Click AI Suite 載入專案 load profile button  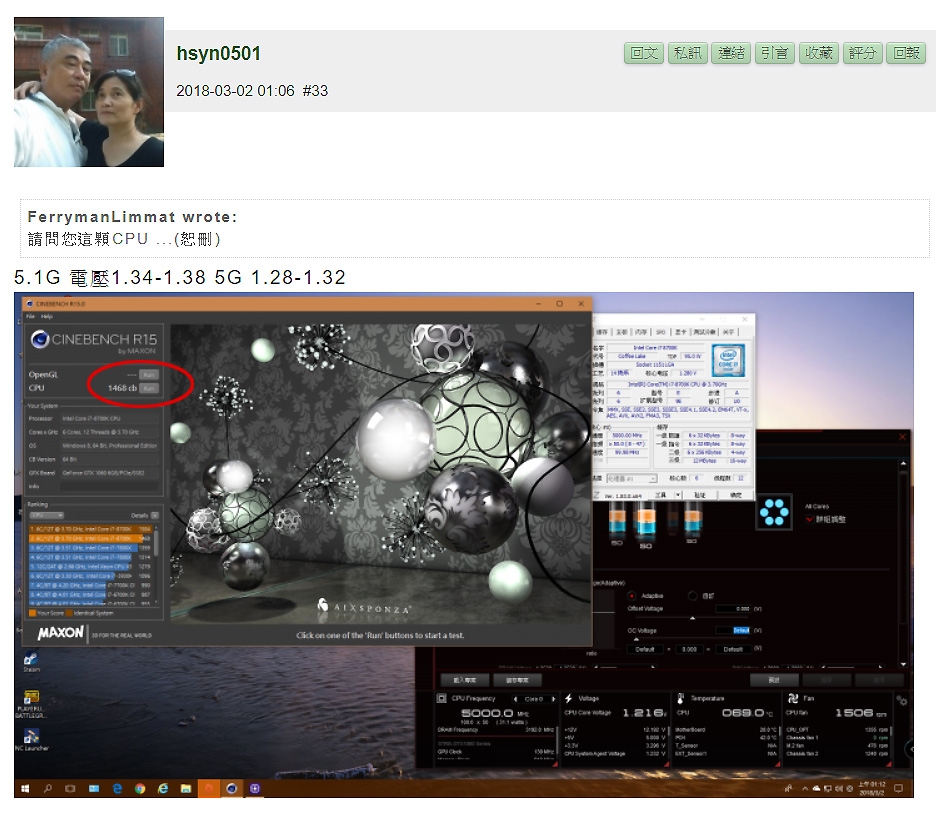click(x=465, y=680)
